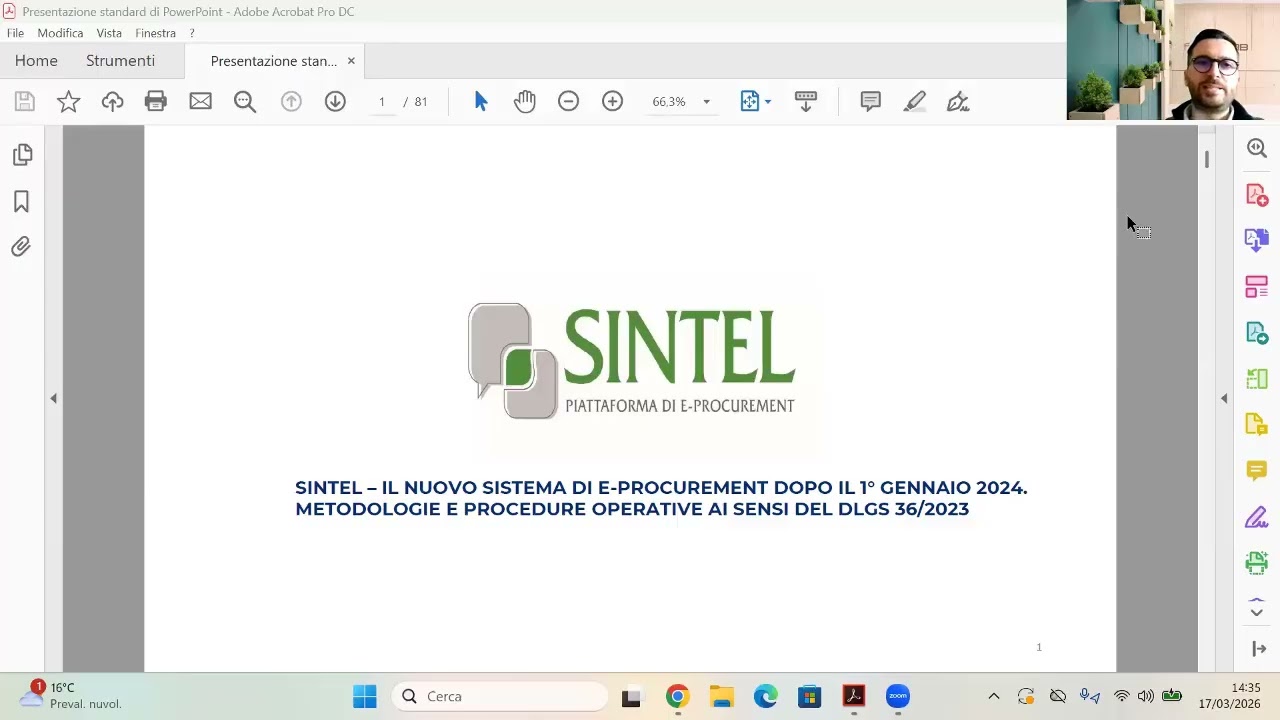
Task: Open File Explorer from the taskbar
Action: pyautogui.click(x=721, y=696)
